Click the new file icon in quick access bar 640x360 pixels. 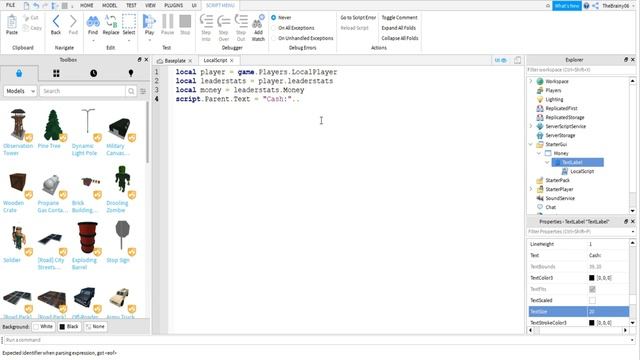[x=27, y=6]
